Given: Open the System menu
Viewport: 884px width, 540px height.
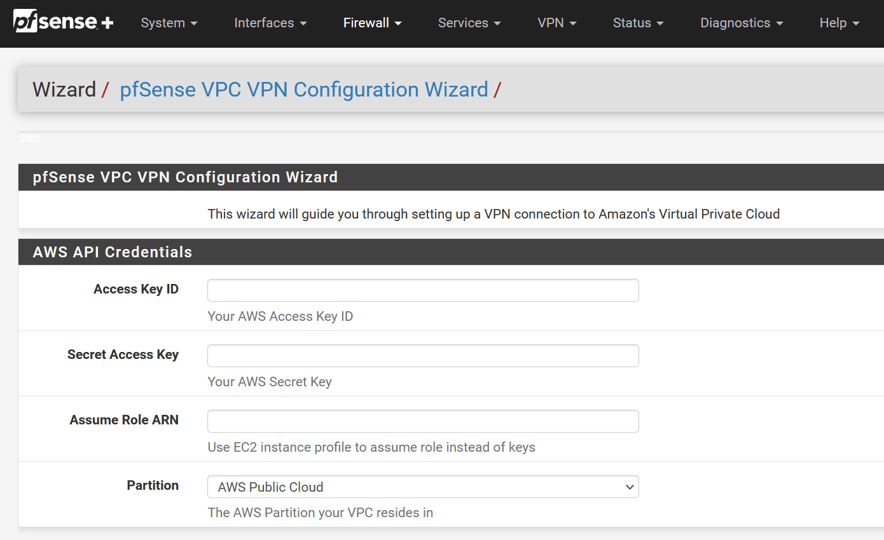Looking at the screenshot, I should tap(169, 23).
